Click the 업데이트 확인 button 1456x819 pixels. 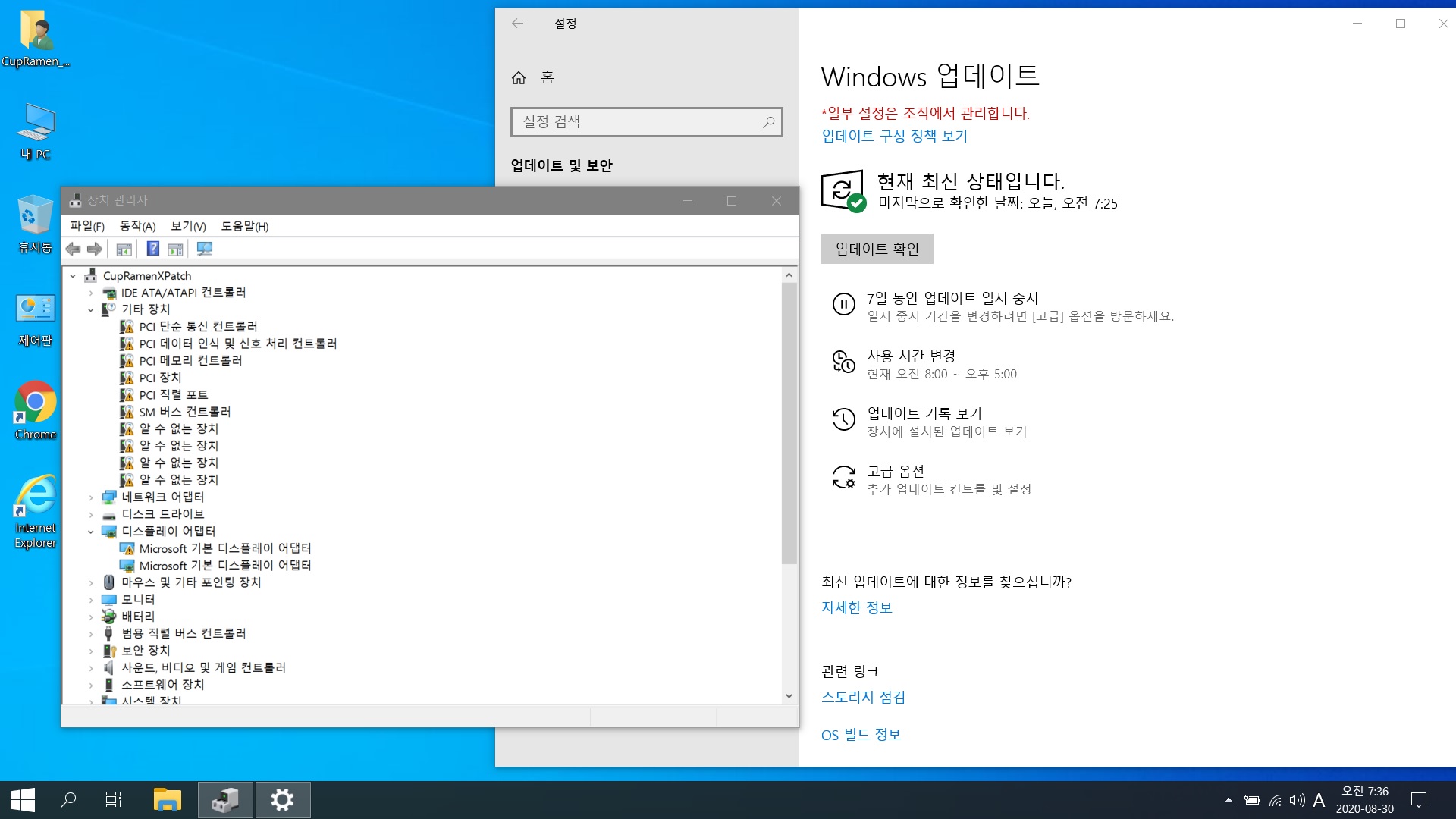pos(877,249)
